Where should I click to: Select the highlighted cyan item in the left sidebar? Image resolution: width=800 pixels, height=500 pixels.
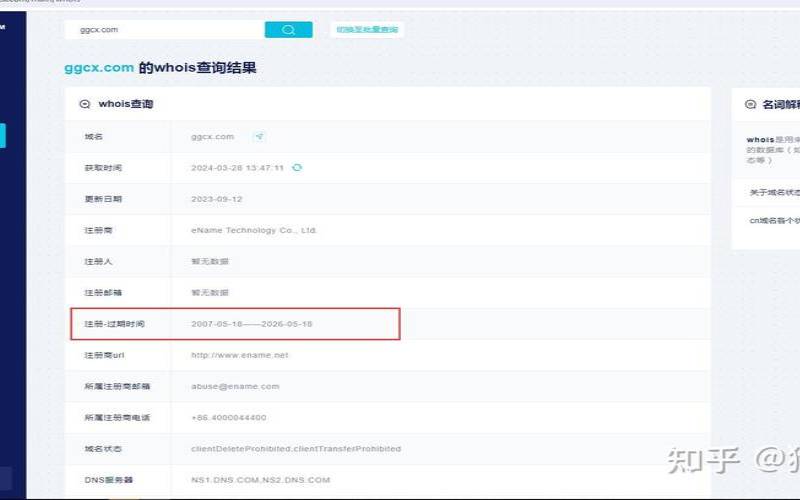[x=3, y=136]
